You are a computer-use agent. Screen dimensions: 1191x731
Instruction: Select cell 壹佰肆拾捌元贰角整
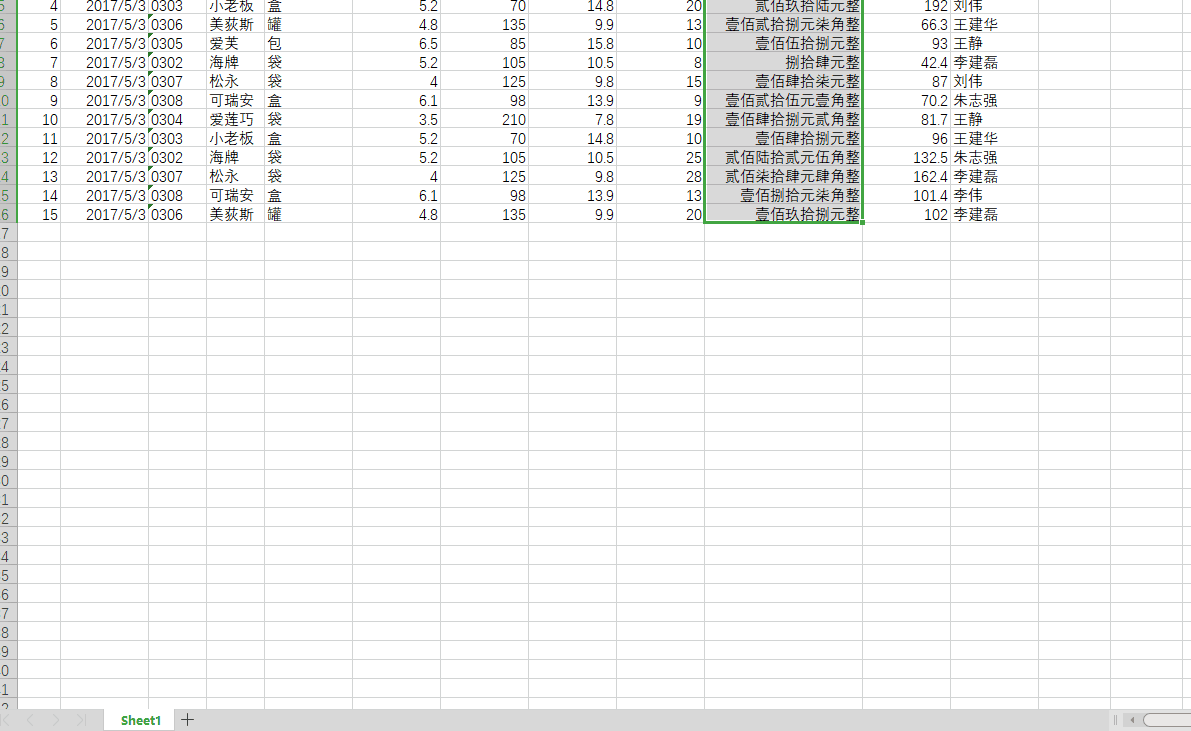[784, 119]
